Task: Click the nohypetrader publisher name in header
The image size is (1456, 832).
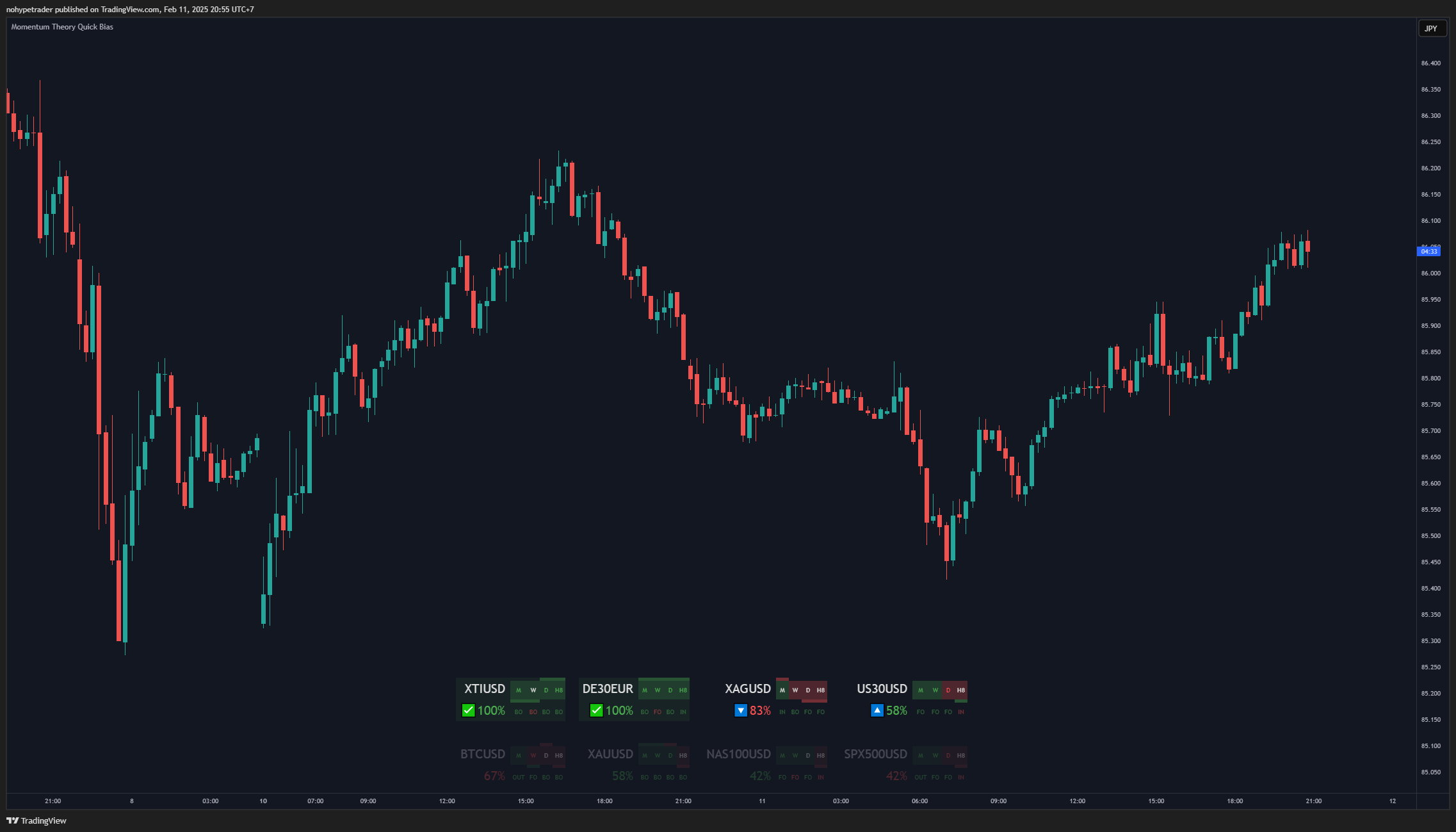Action: click(29, 10)
